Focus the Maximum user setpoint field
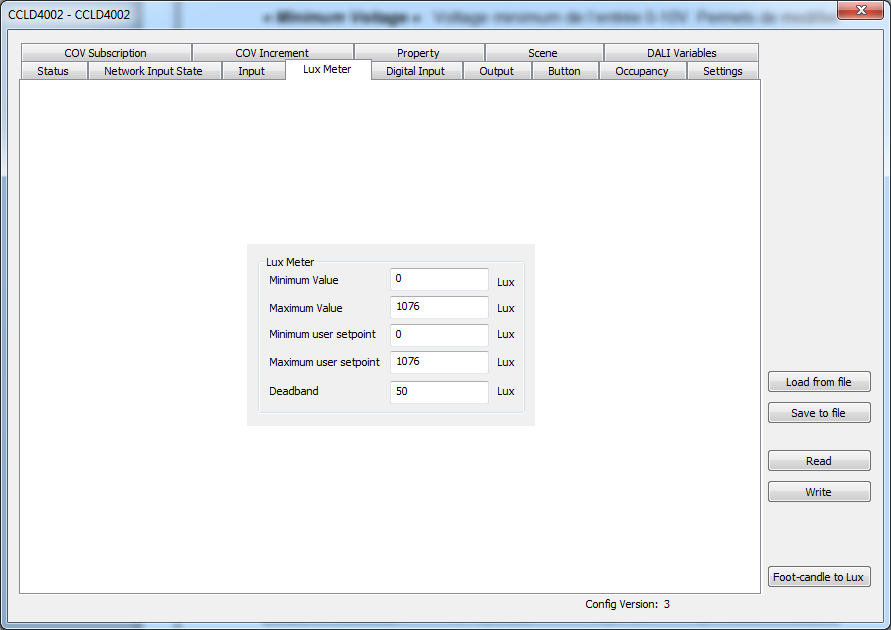This screenshot has width=891, height=630. coord(439,362)
